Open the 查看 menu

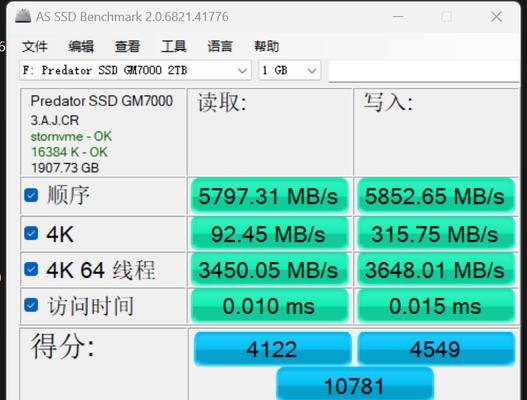click(127, 46)
